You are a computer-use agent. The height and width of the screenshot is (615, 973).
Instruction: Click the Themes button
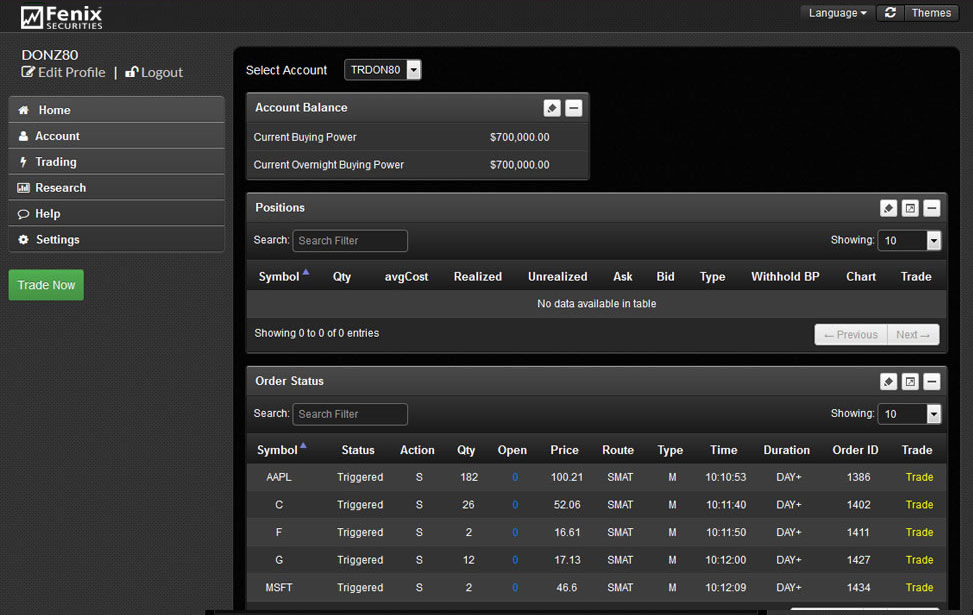931,13
